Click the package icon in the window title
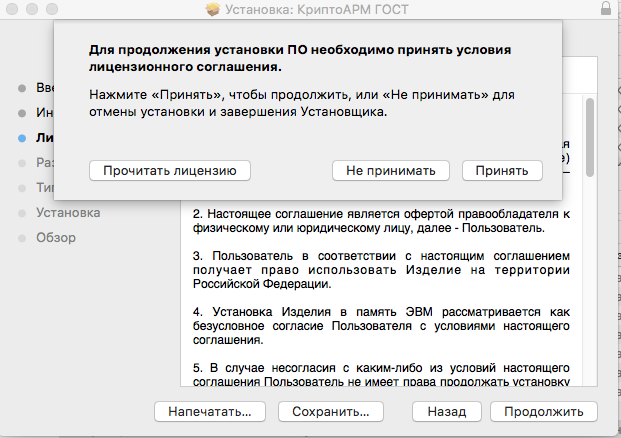The image size is (621, 438). point(213,9)
